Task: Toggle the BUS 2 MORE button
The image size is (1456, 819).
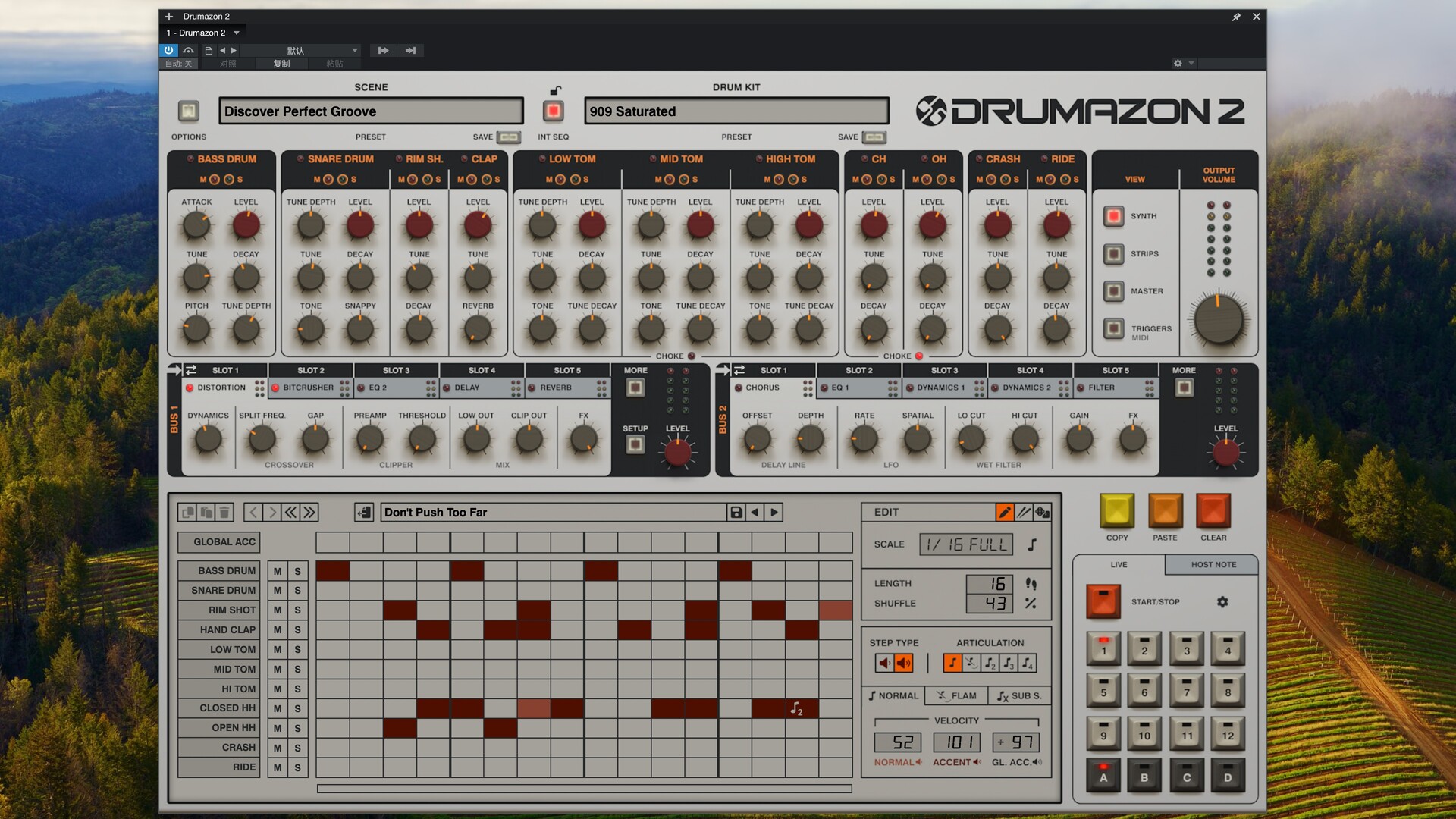Action: tap(1184, 388)
